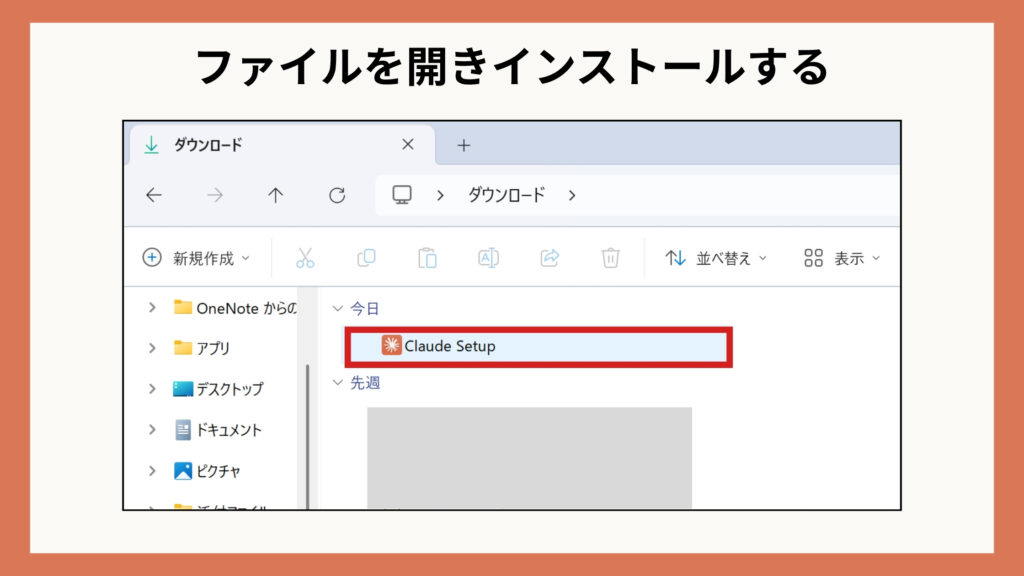
Task: Collapse the 今日 group
Action: tap(338, 308)
